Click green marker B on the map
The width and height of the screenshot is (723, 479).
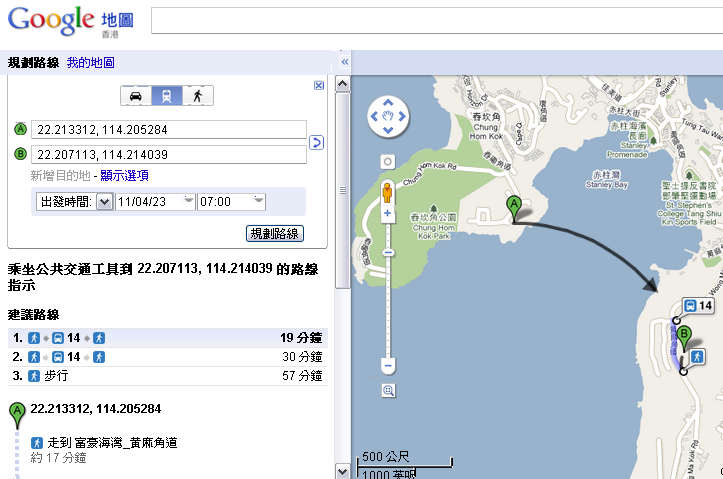click(x=684, y=339)
